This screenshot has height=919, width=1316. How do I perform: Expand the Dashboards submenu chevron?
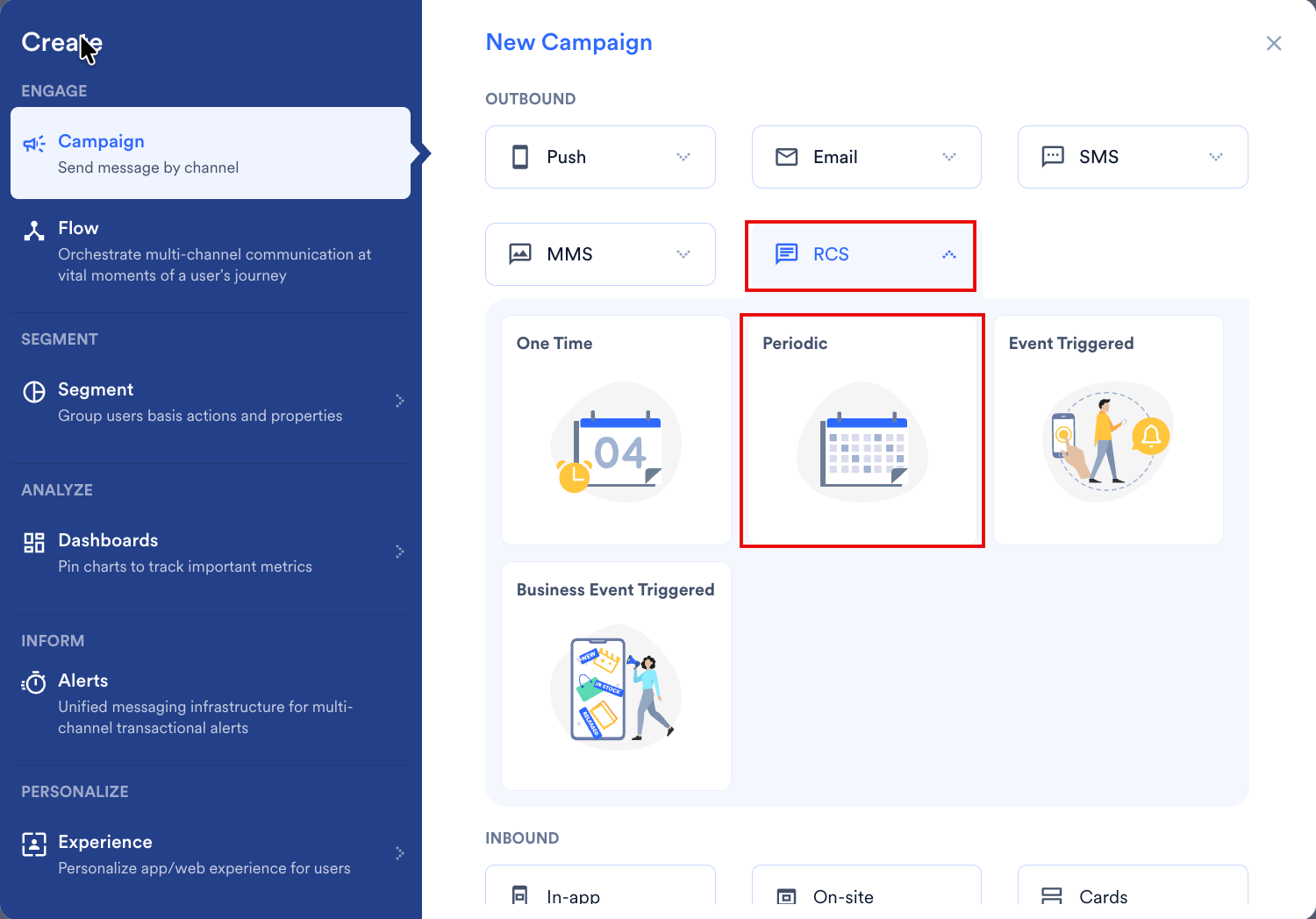point(400,552)
